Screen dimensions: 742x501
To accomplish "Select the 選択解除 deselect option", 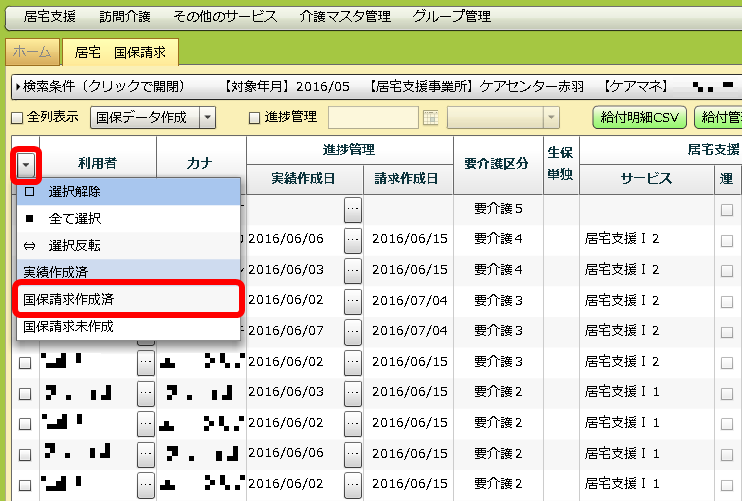I will click(x=74, y=191).
